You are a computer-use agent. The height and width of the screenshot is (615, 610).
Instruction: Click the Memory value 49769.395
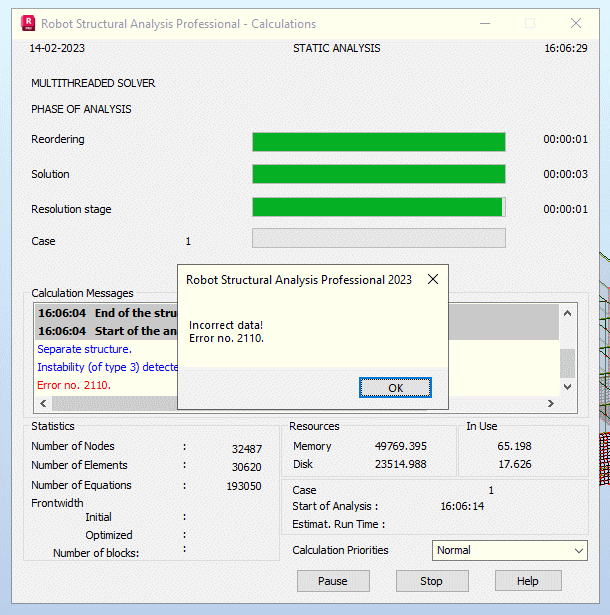coord(401,446)
